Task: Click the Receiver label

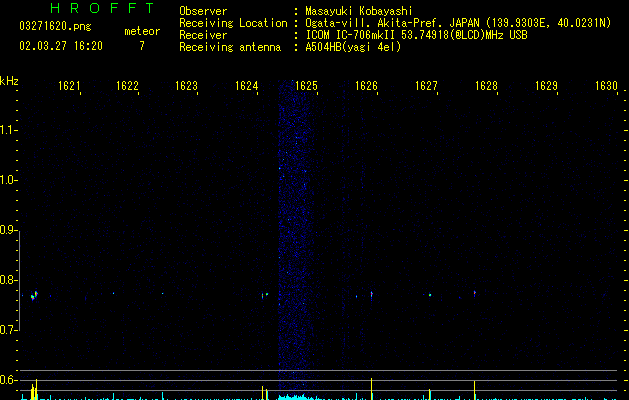Action: [203, 35]
